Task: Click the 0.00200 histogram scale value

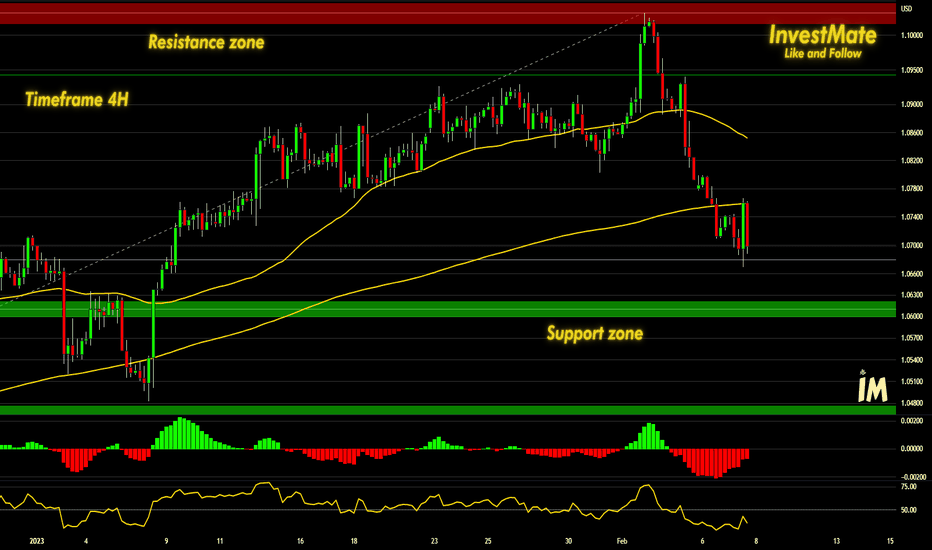Action: coord(912,420)
